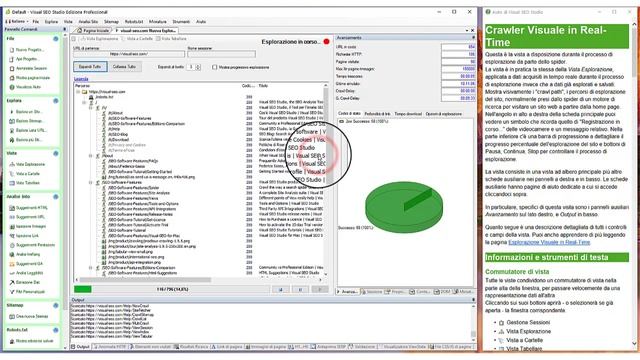Screen dimensions: 640x360
Task: Switch to Opzioni di esplorazione tab
Action: 444,114
